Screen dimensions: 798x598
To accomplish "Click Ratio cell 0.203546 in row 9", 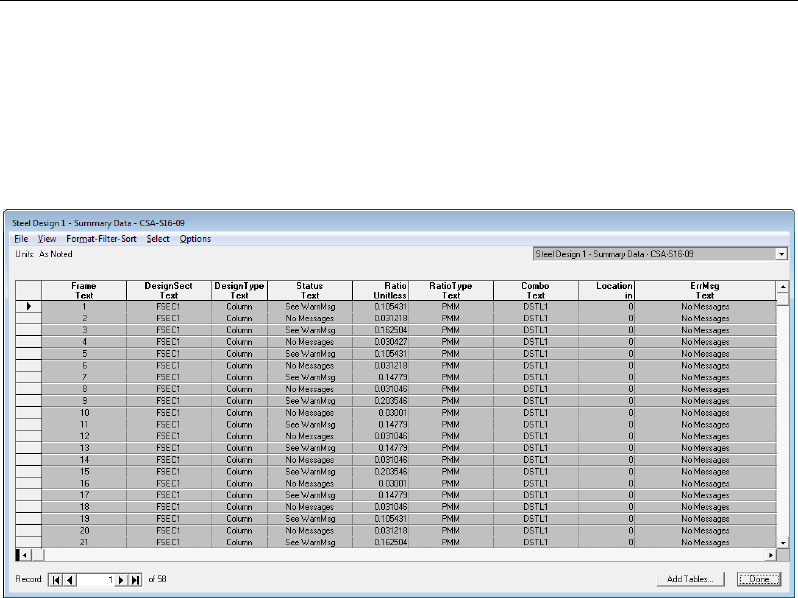I will pos(380,401).
